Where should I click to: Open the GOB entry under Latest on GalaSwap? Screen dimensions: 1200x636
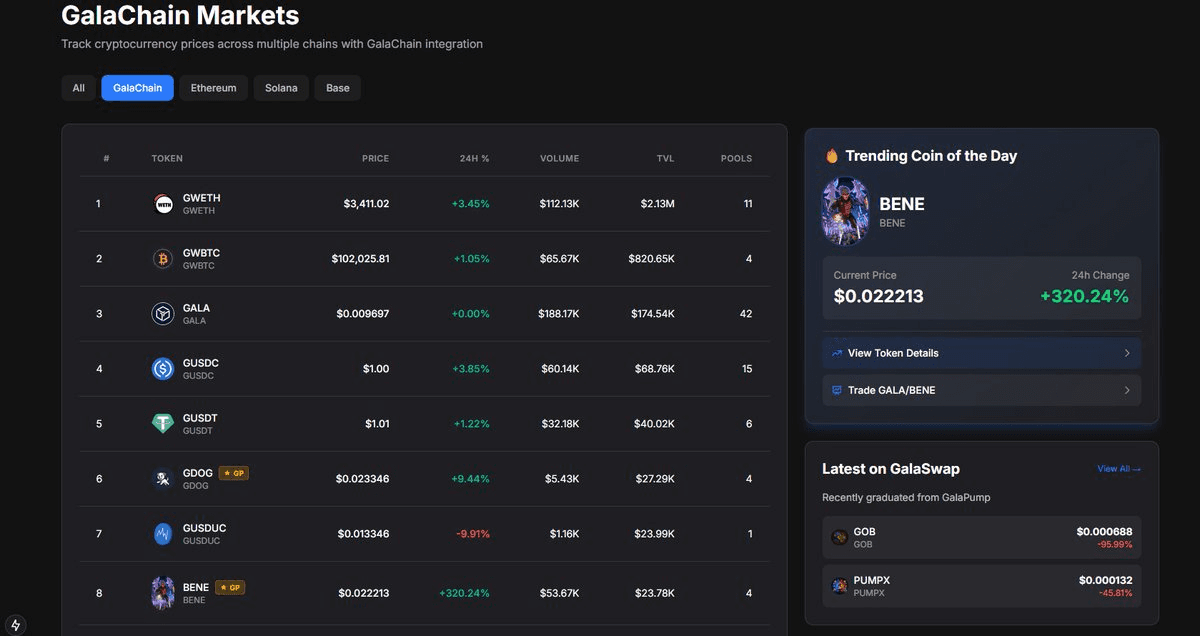[980, 537]
